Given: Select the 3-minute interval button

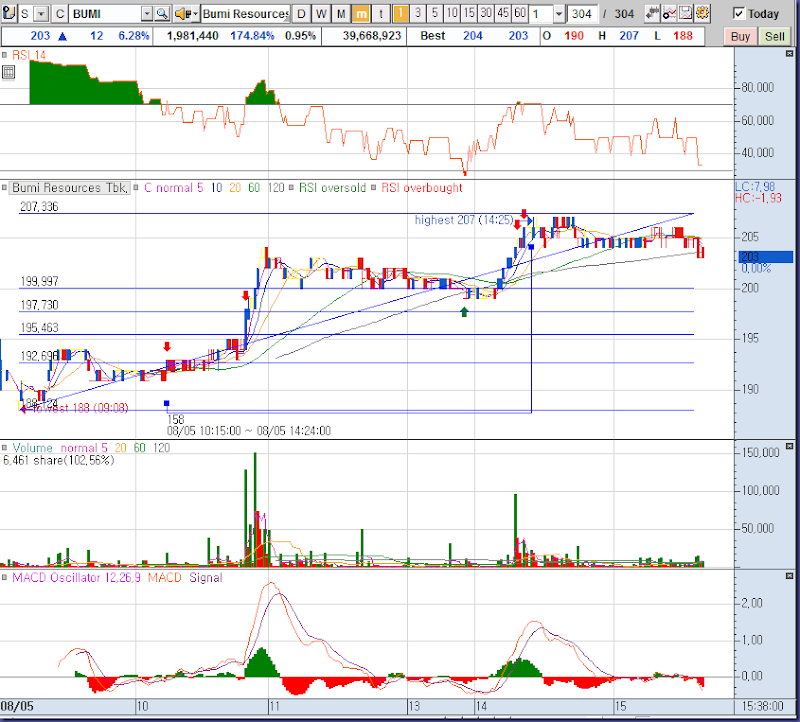Looking at the screenshot, I should click(418, 13).
